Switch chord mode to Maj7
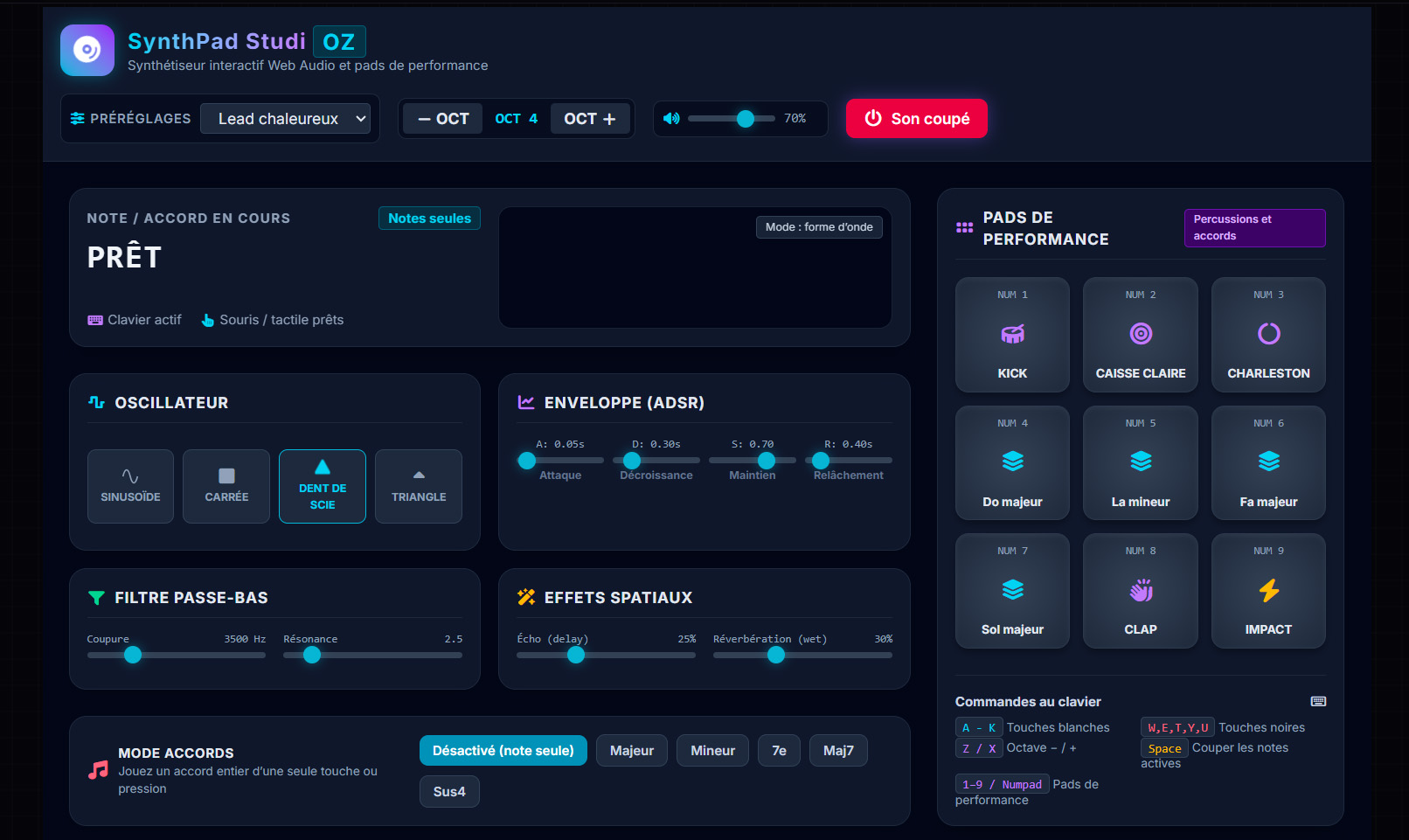1409x840 pixels. pos(838,751)
